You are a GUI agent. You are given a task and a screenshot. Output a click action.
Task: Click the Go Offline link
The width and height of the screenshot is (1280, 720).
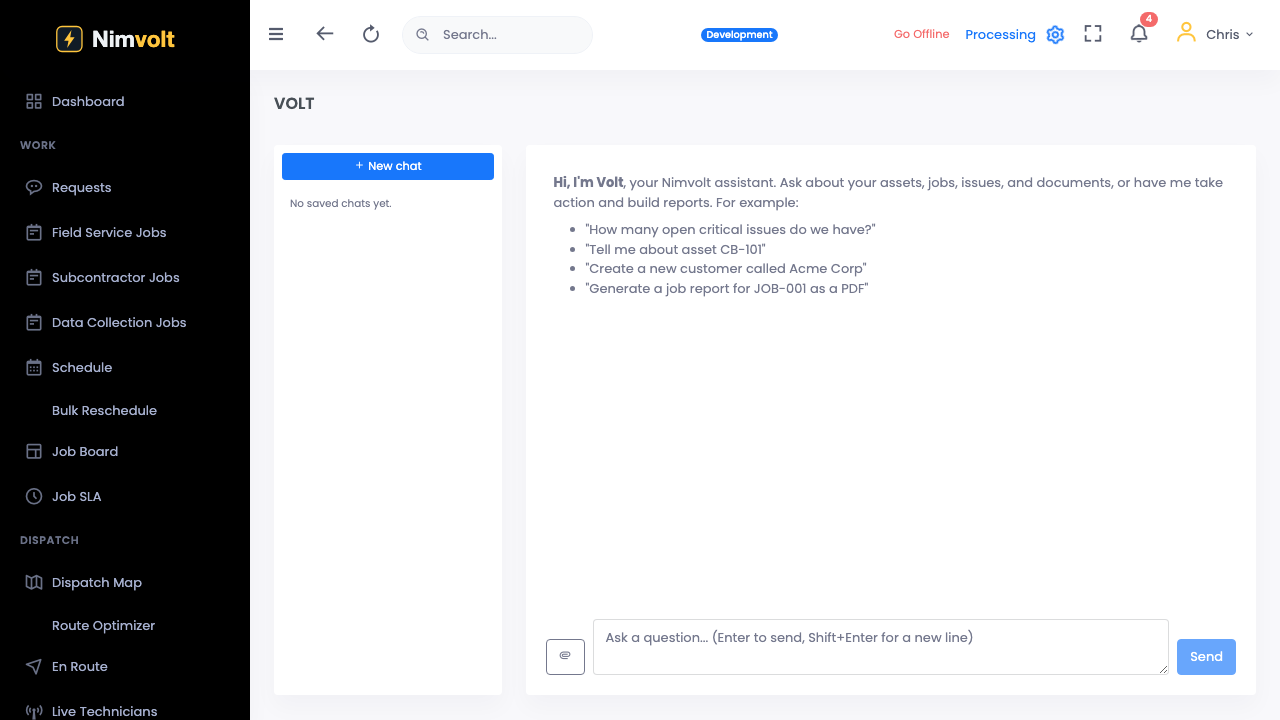(922, 34)
